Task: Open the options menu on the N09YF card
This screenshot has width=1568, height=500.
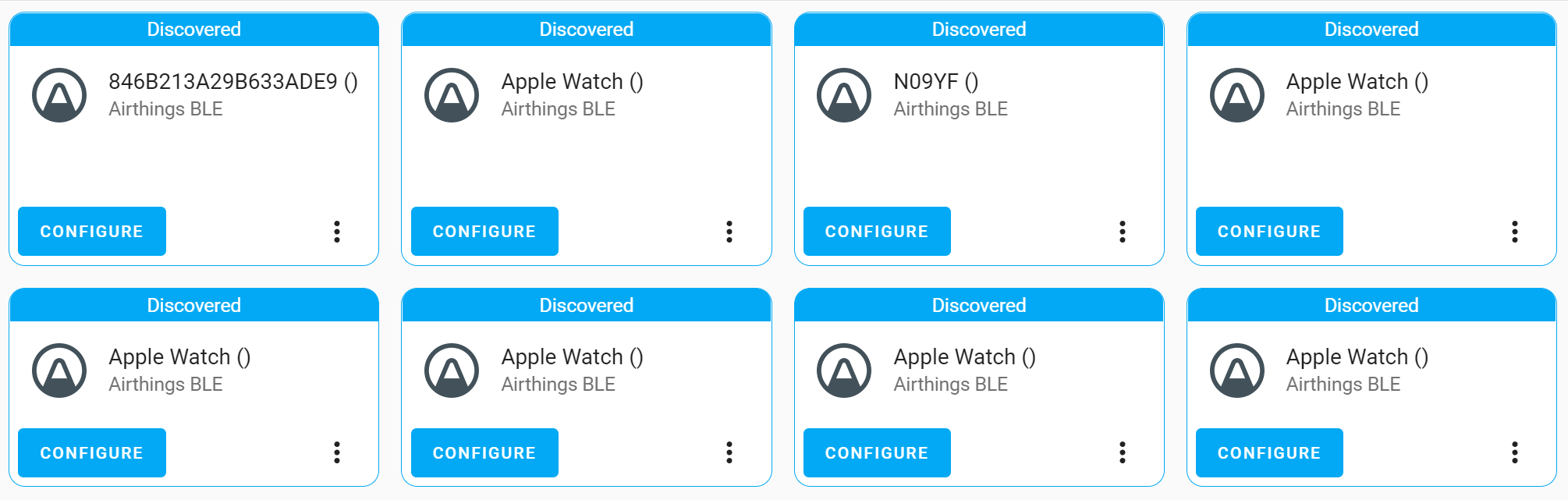Action: tap(1122, 231)
